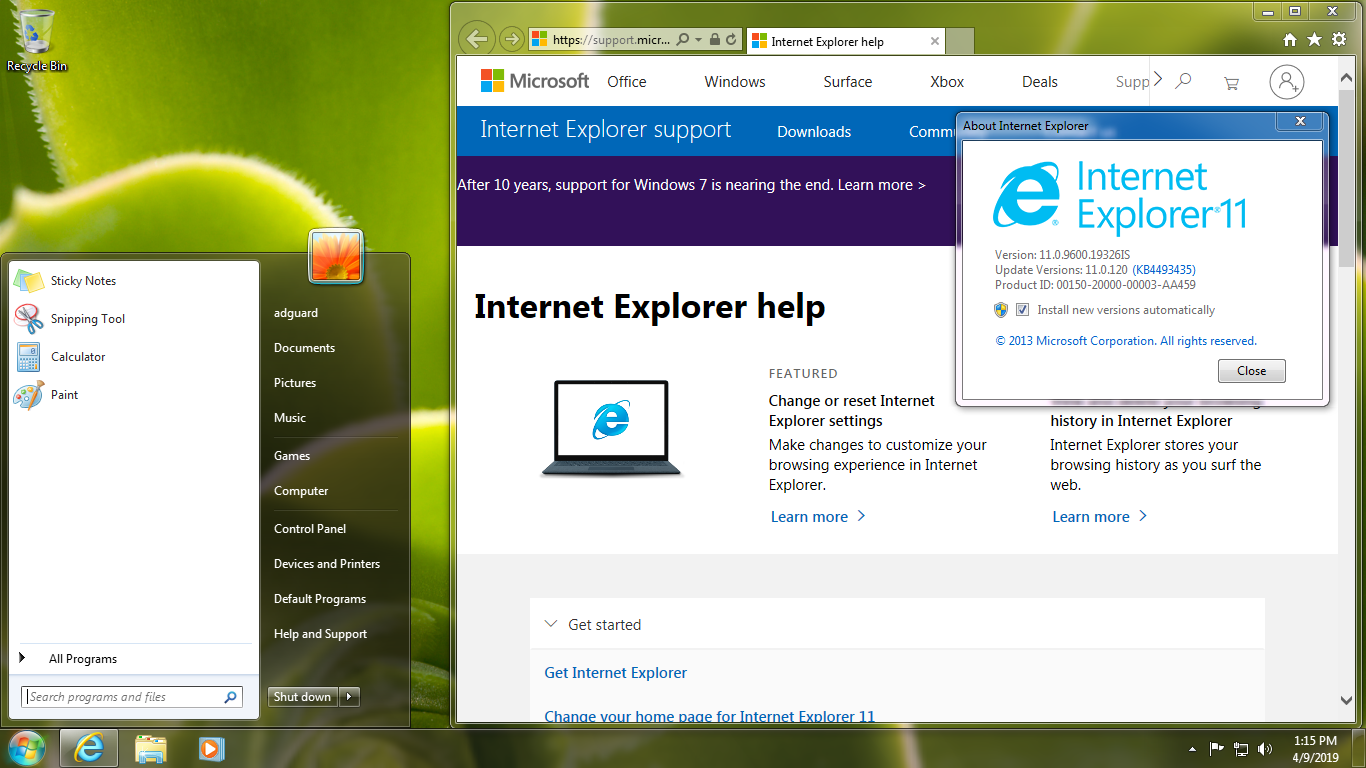Image resolution: width=1366 pixels, height=768 pixels.
Task: Refresh the page in IE
Action: pyautogui.click(x=732, y=40)
